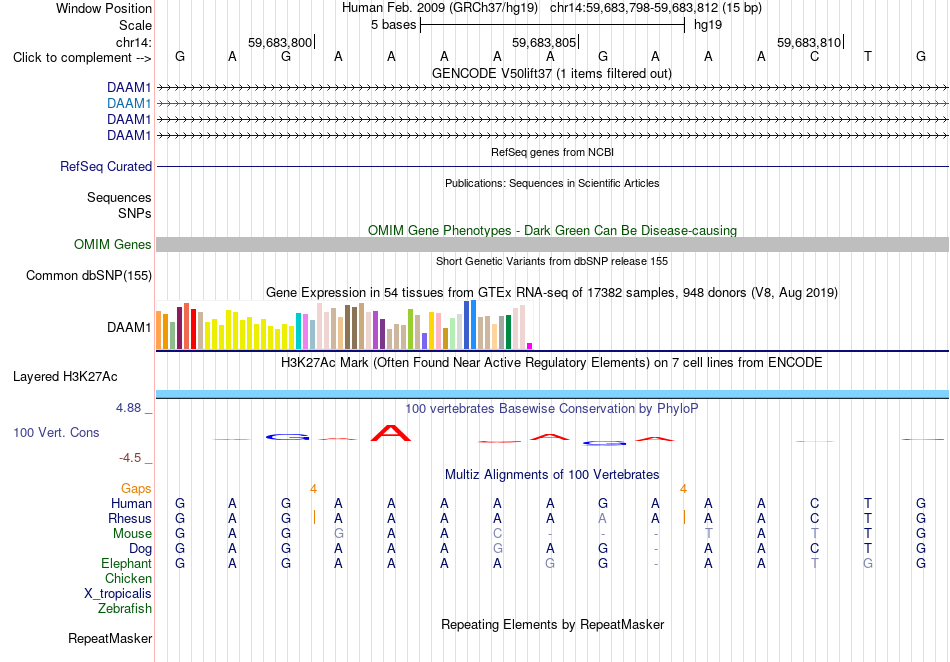Viewport: 950px width, 662px height.
Task: Click the 4.88 upper conservation scale value
Action: pyautogui.click(x=128, y=408)
